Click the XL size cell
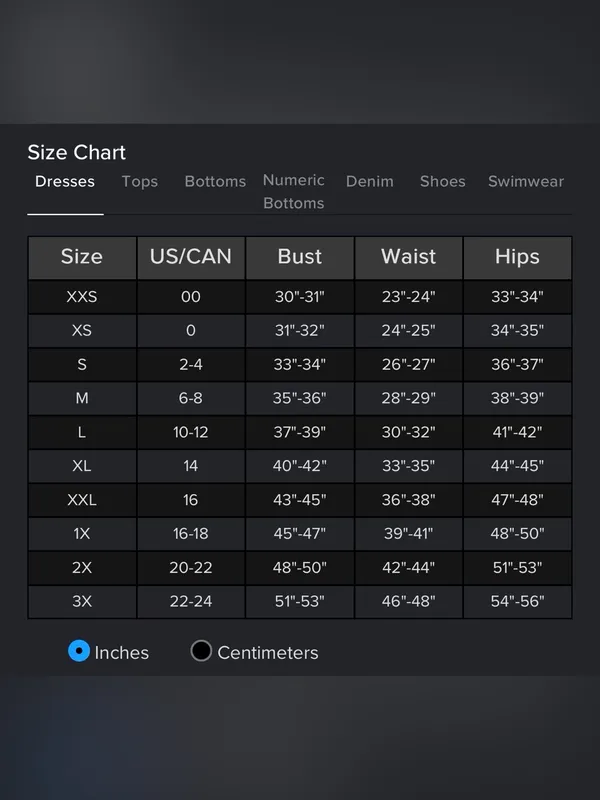Screen dimensions: 600x800 click(82, 466)
